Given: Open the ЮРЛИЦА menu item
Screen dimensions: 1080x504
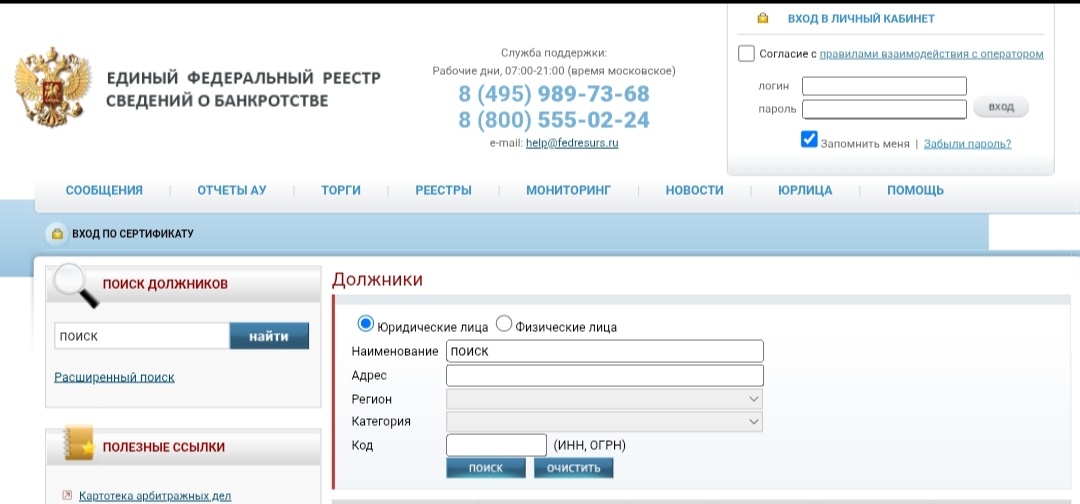Looking at the screenshot, I should [805, 191].
